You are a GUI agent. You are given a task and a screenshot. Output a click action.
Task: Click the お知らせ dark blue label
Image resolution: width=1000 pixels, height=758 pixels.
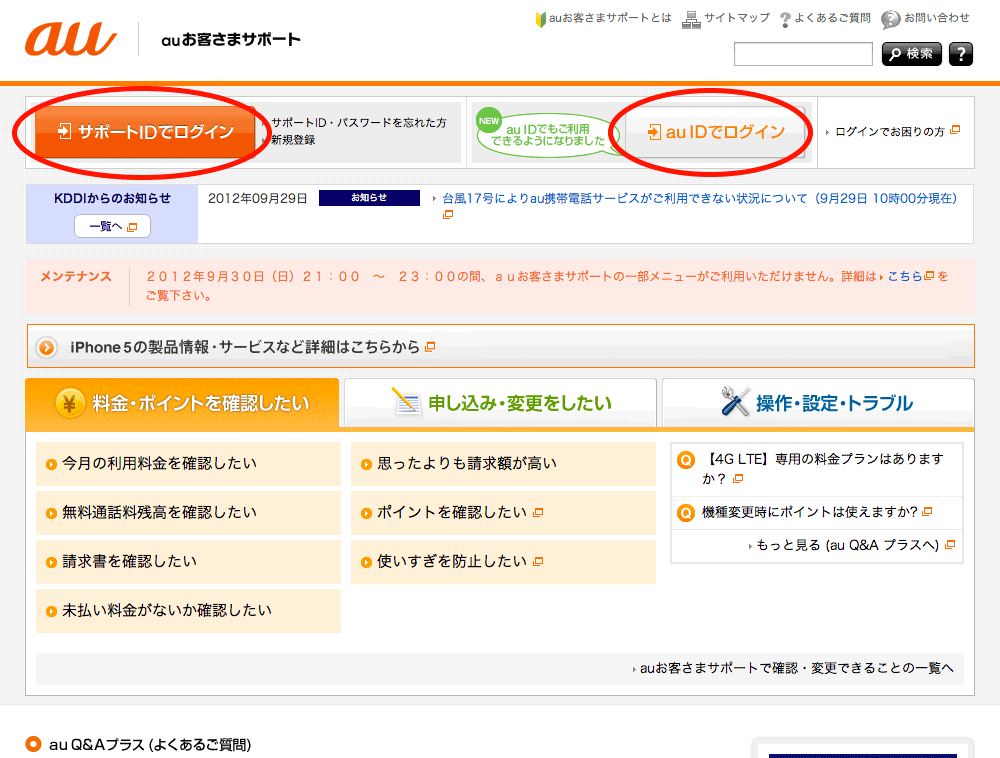click(369, 198)
